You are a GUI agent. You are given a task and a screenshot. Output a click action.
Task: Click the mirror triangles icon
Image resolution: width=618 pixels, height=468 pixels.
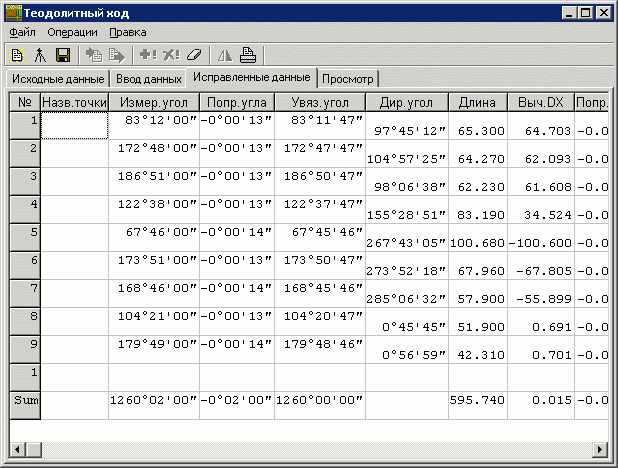click(225, 55)
